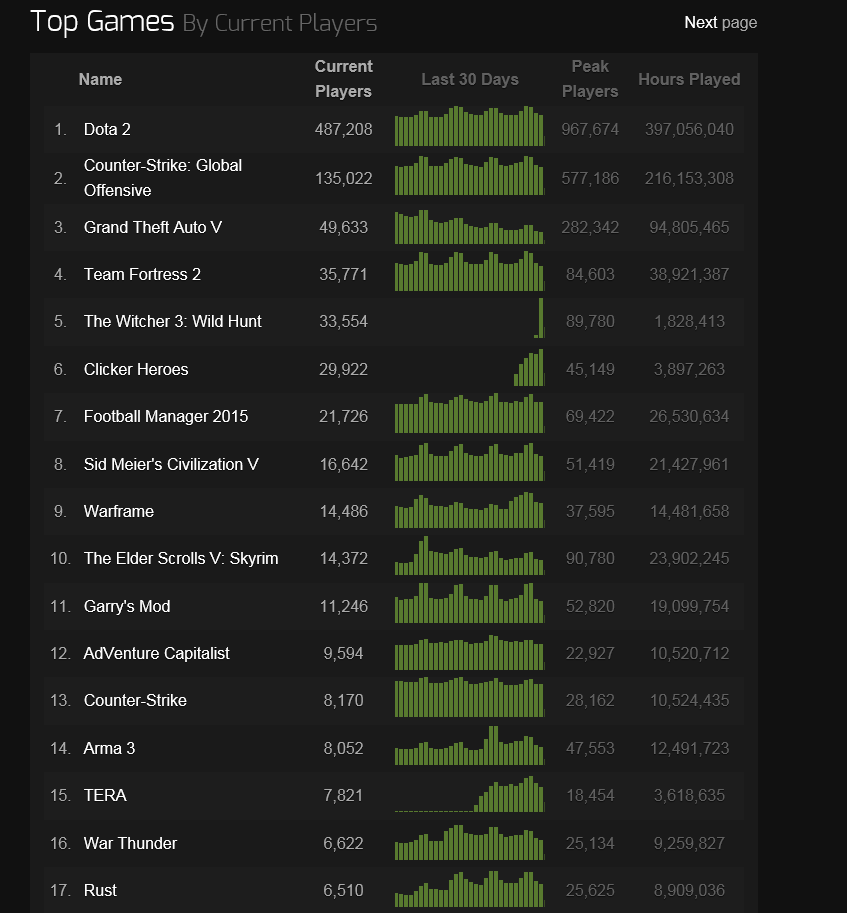Click the Warframe 30-day chart

[469, 510]
